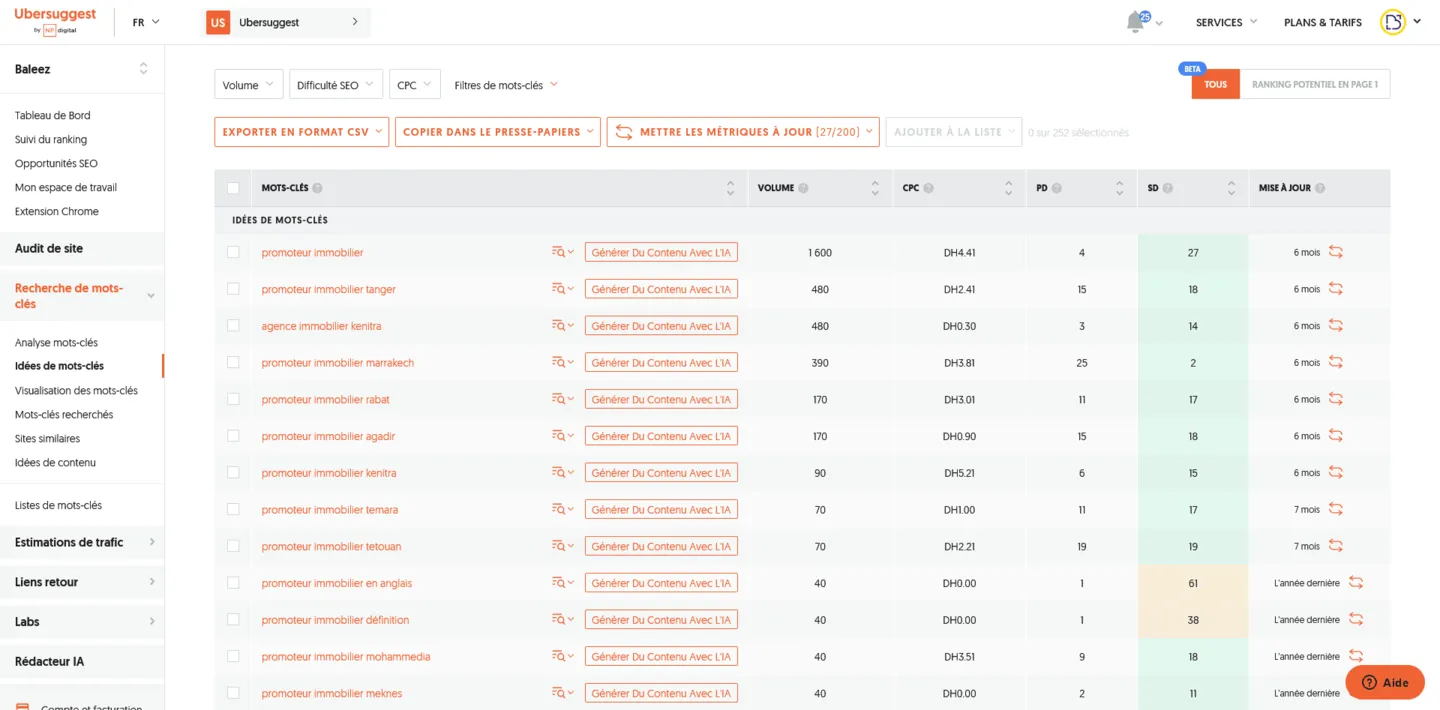Refresh metrics for agence immobilier kenitra
Viewport: 1440px width, 710px height.
click(1335, 326)
